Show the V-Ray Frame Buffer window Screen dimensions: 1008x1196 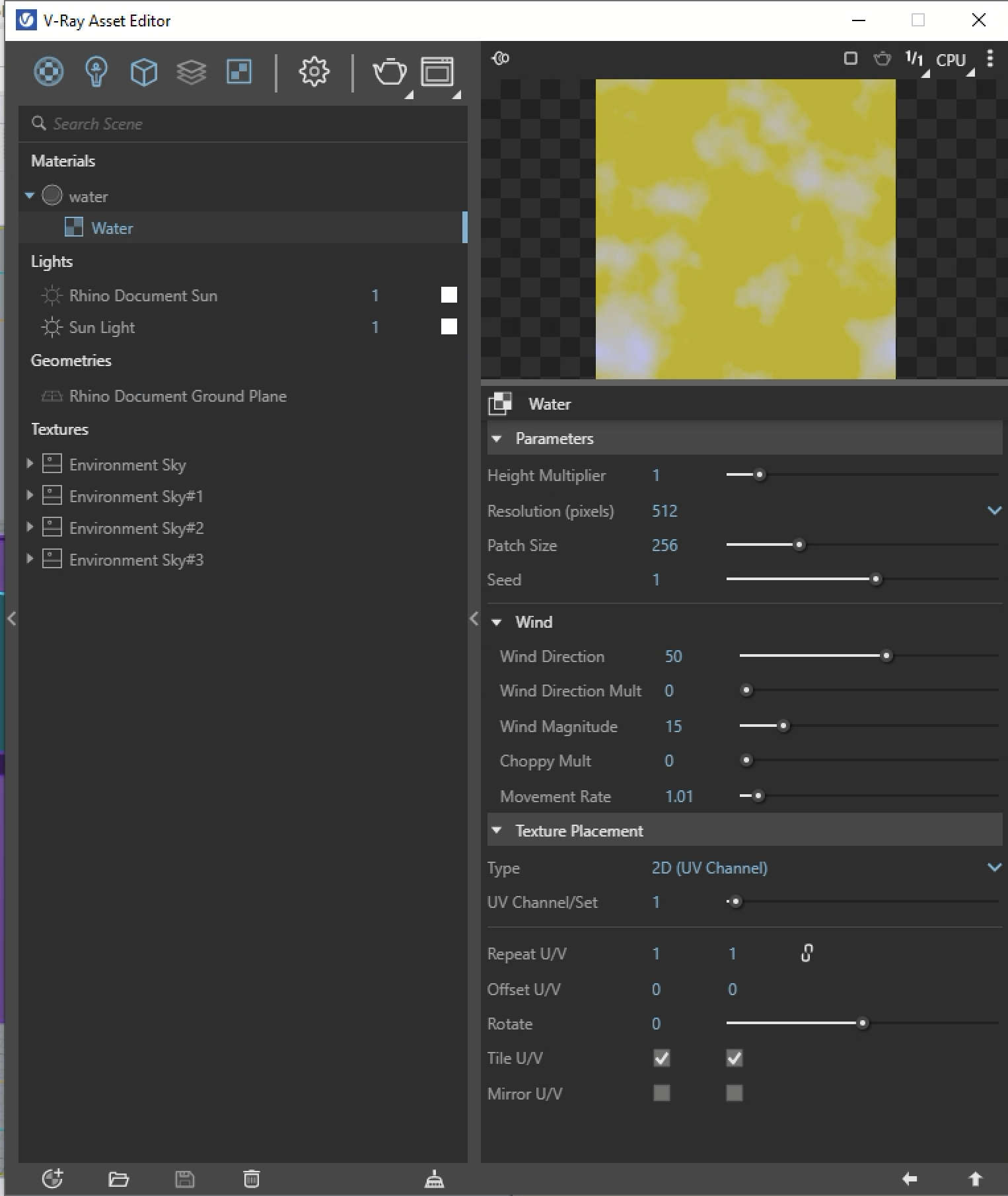(437, 71)
